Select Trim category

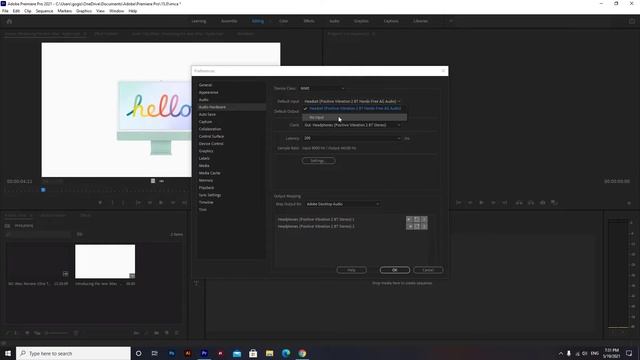[x=202, y=210]
